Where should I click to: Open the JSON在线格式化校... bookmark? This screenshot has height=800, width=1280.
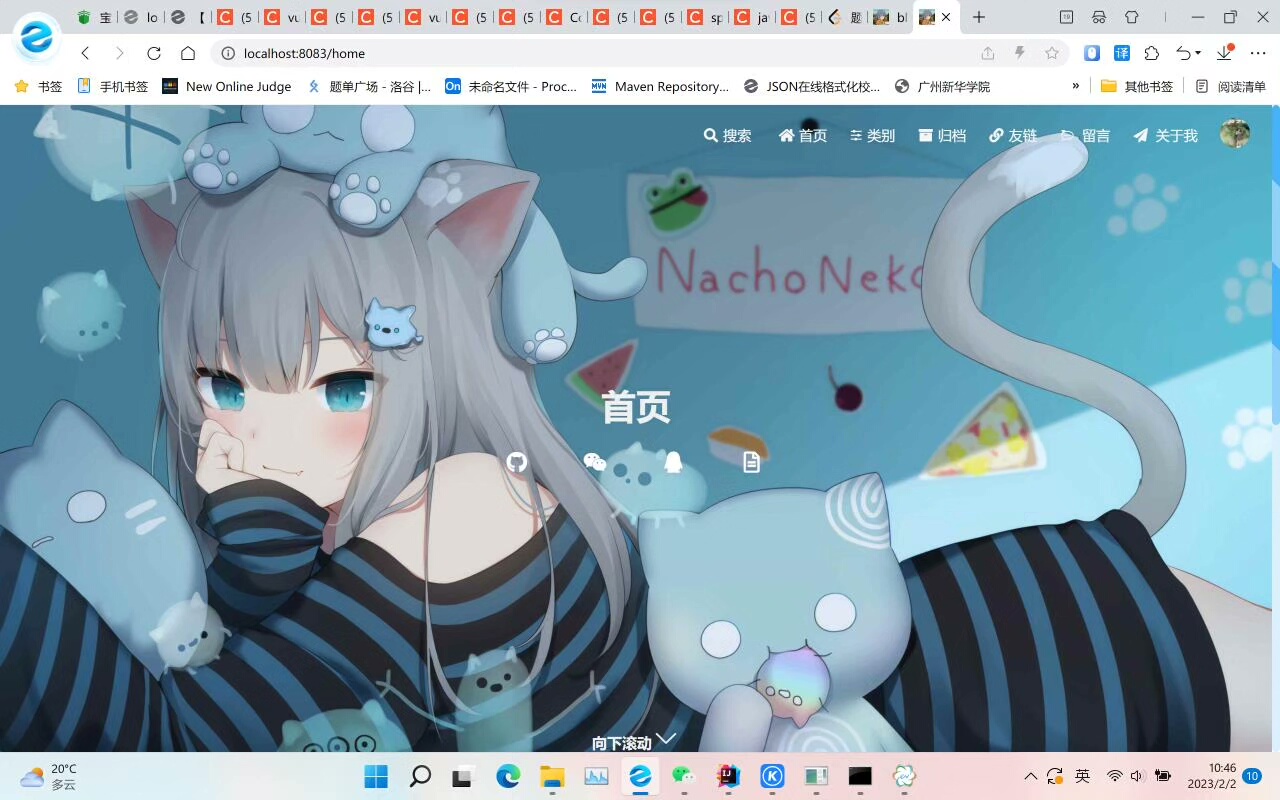pos(812,86)
